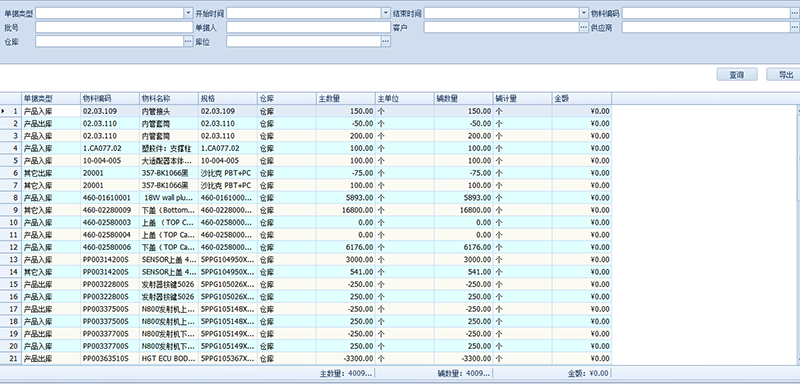This screenshot has height=384, width=800.
Task: Select row number 9 header
Action: [x=11, y=210]
